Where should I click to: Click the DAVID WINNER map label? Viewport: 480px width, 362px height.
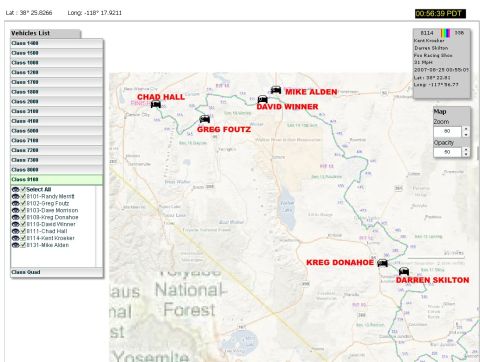pyautogui.click(x=287, y=107)
